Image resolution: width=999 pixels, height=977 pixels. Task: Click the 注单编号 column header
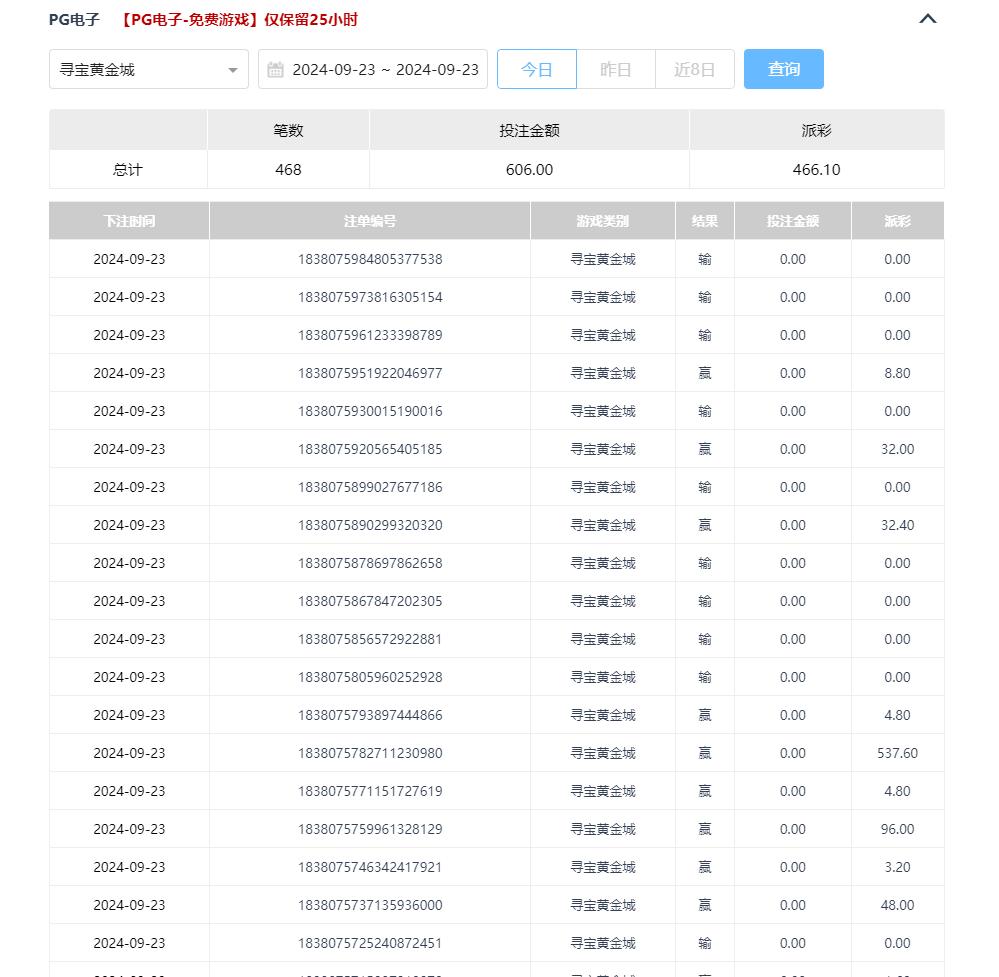coord(369,221)
